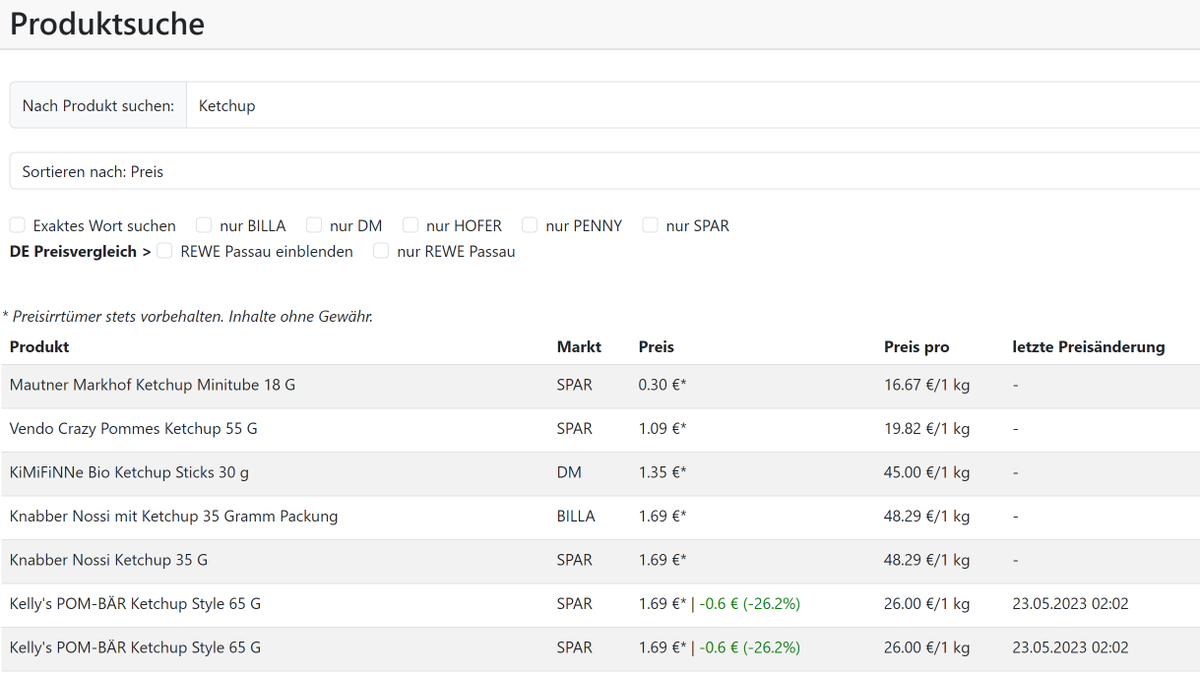Check the nur HOFER option

(411, 226)
